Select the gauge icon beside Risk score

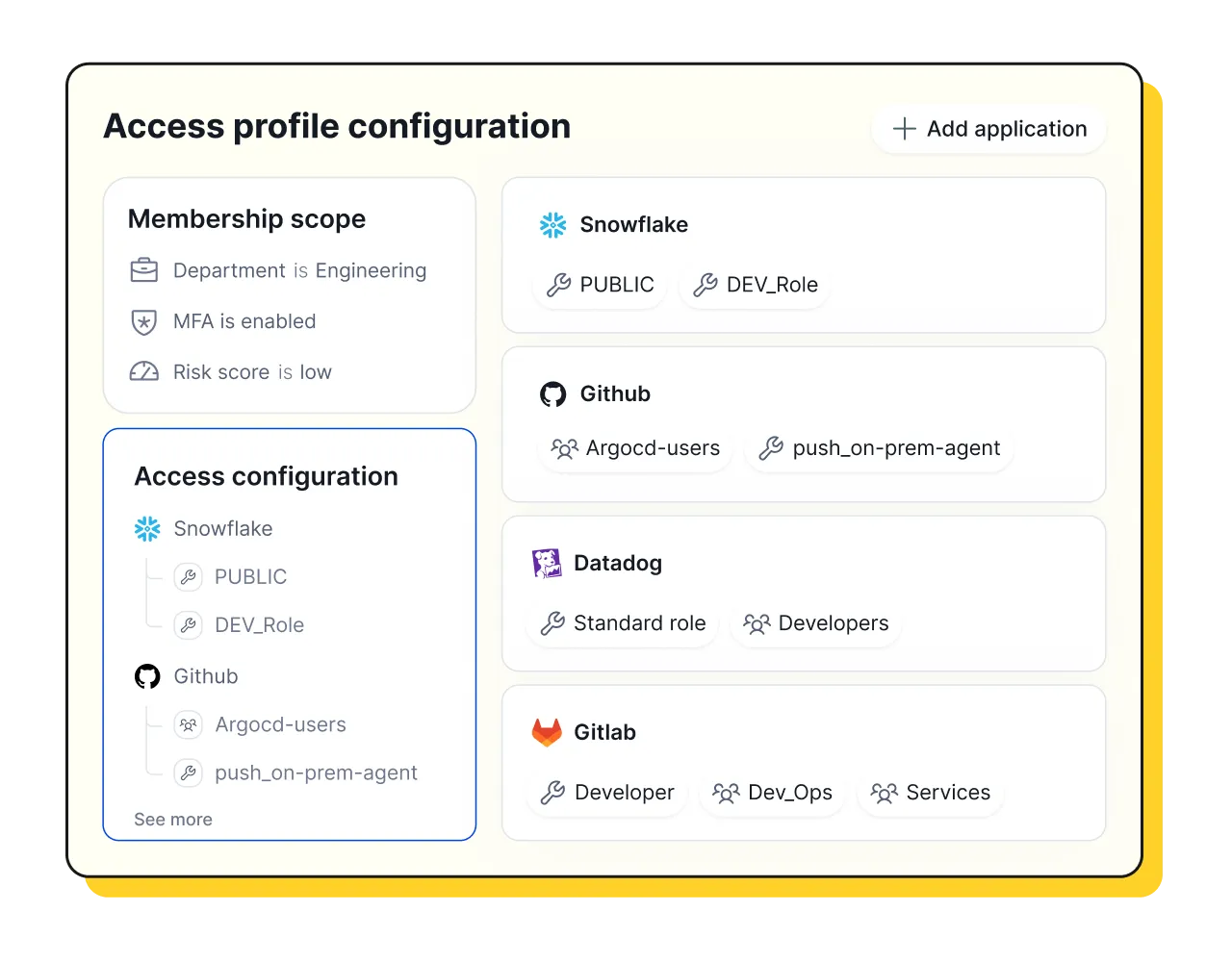pos(143,371)
